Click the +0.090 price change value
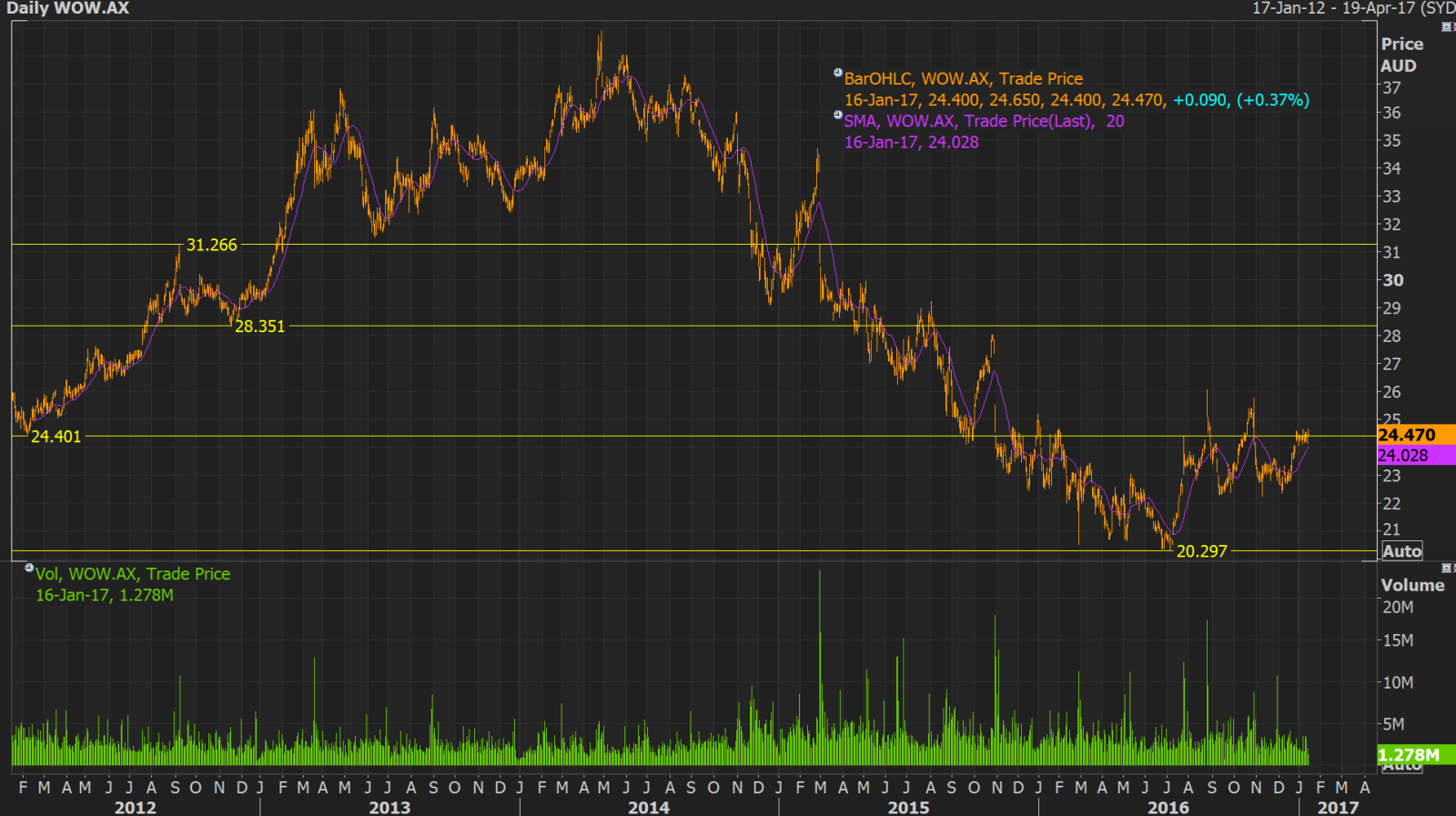The height and width of the screenshot is (816, 1456). point(1200,100)
